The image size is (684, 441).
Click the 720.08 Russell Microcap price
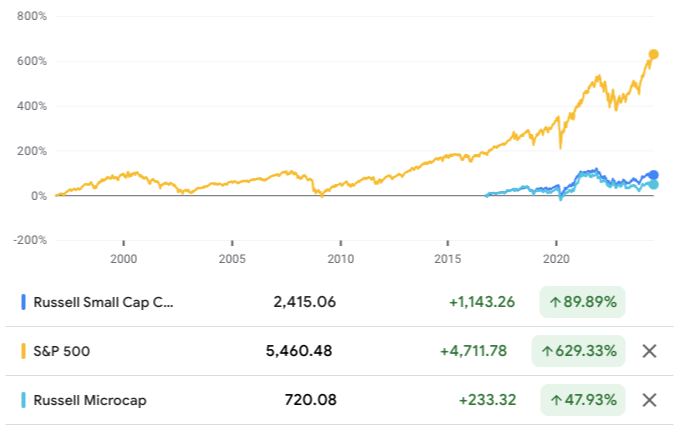click(309, 400)
